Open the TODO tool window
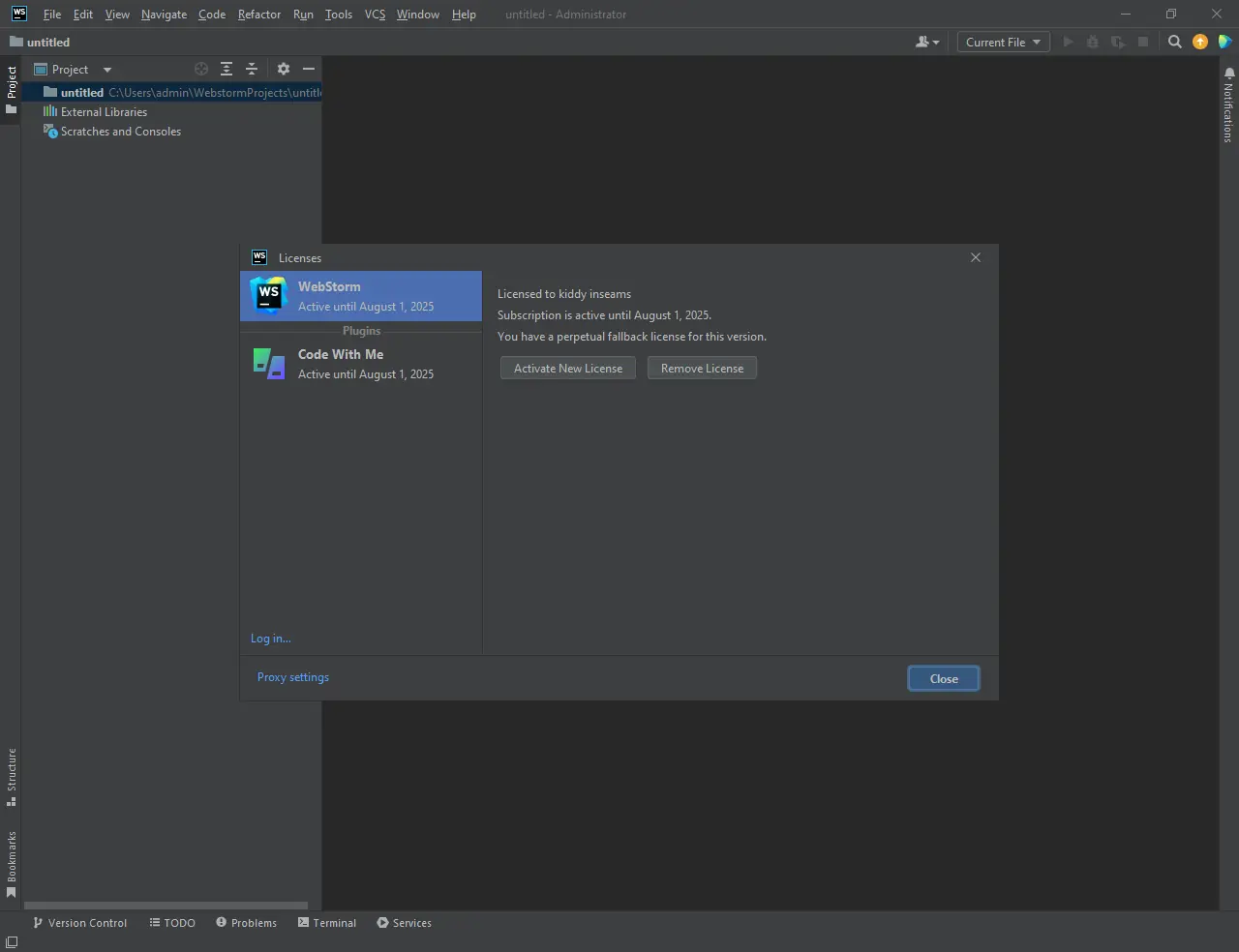Screen dimensions: 1239x952 pyautogui.click(x=172, y=923)
